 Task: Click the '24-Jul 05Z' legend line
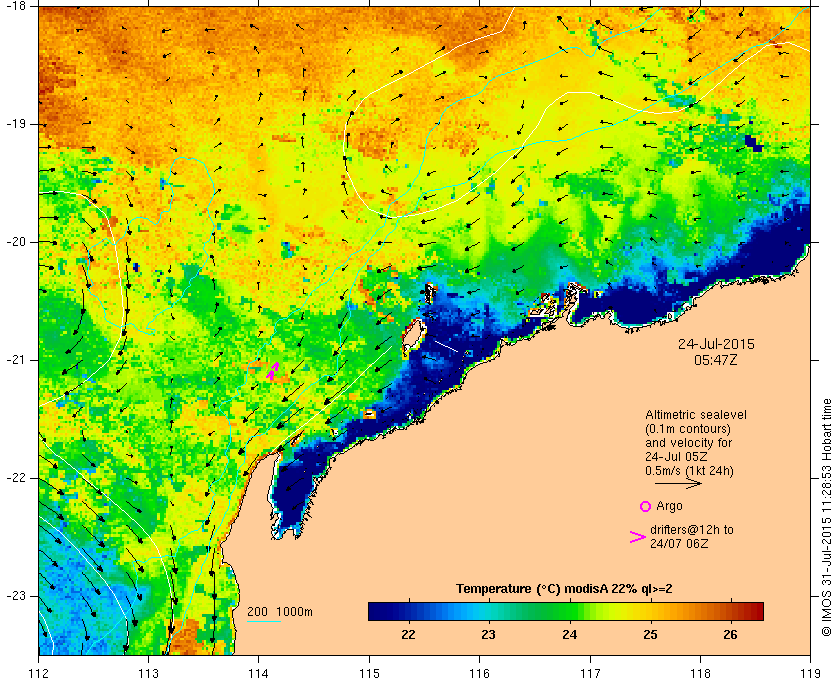(676, 457)
